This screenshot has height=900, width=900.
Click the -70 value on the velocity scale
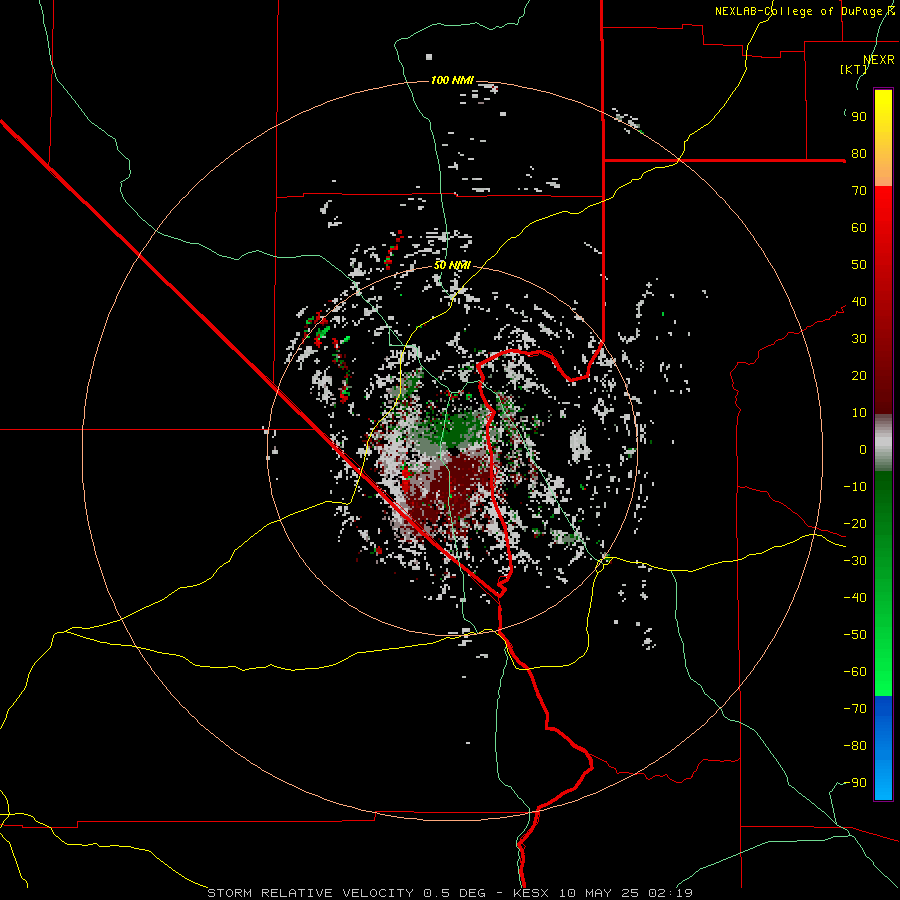click(855, 709)
